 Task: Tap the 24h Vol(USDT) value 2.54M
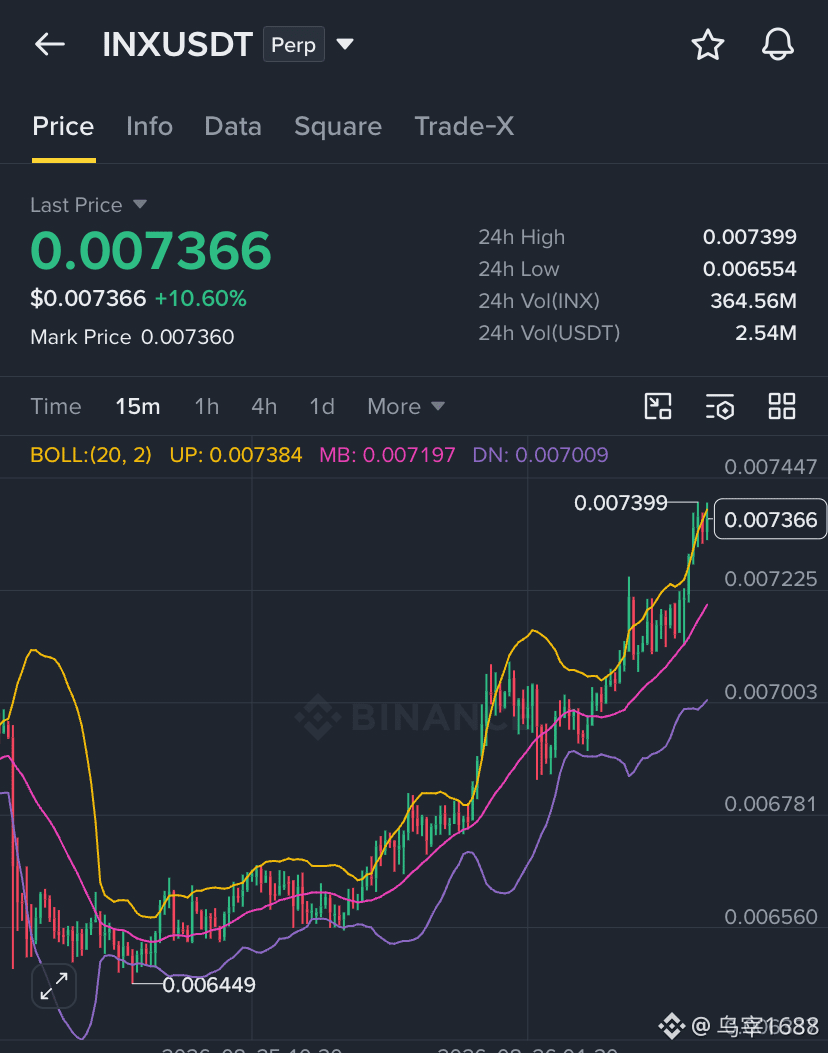(766, 332)
